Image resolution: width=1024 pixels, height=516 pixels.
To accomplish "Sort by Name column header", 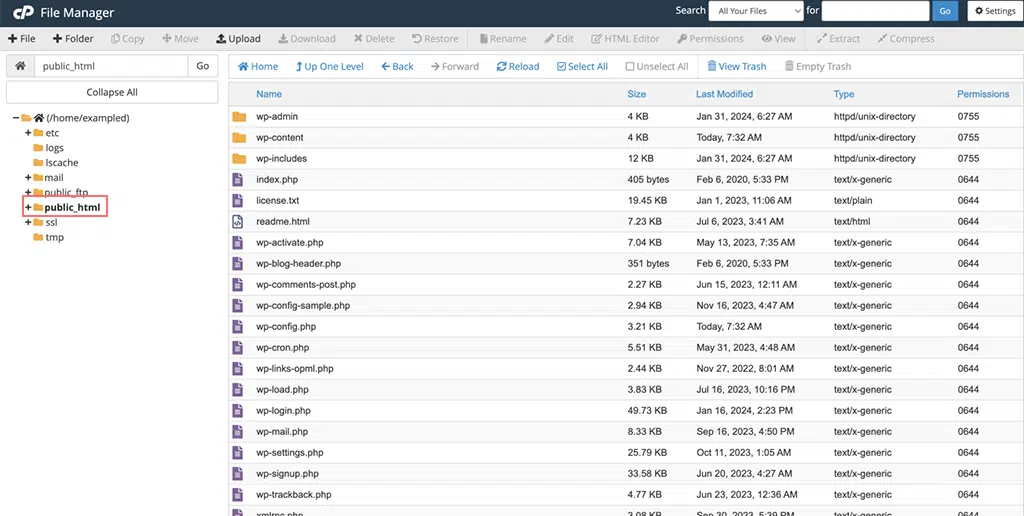I will tap(269, 94).
